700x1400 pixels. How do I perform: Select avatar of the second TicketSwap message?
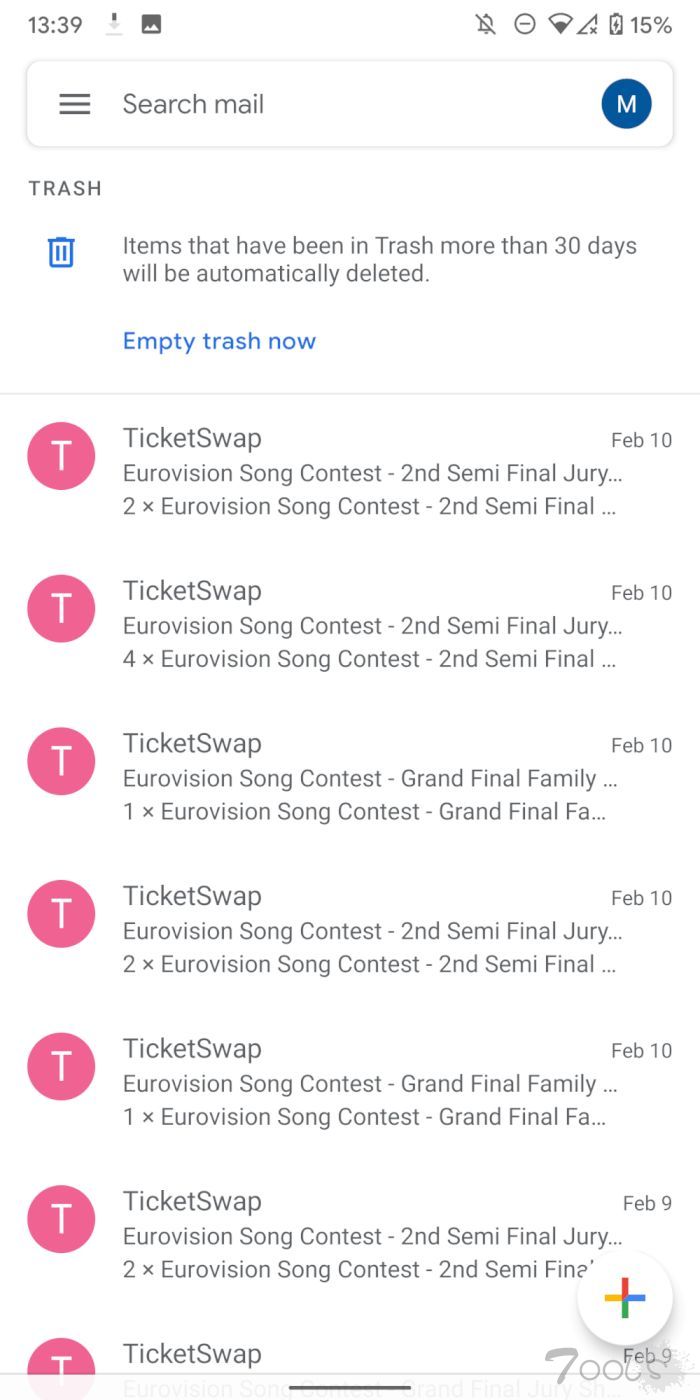[x=61, y=608]
